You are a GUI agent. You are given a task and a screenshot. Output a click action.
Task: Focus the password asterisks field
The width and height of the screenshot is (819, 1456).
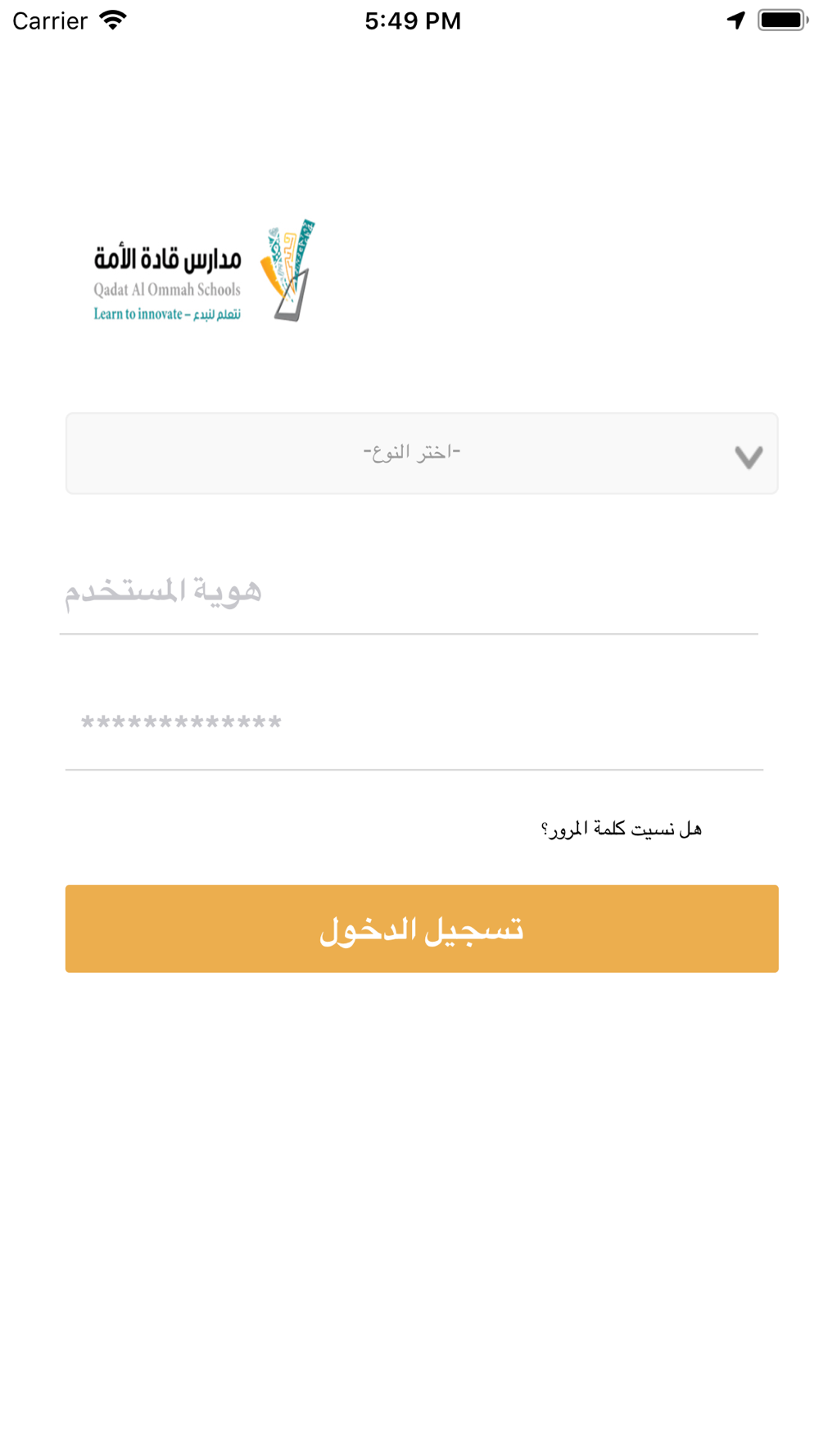tap(414, 724)
